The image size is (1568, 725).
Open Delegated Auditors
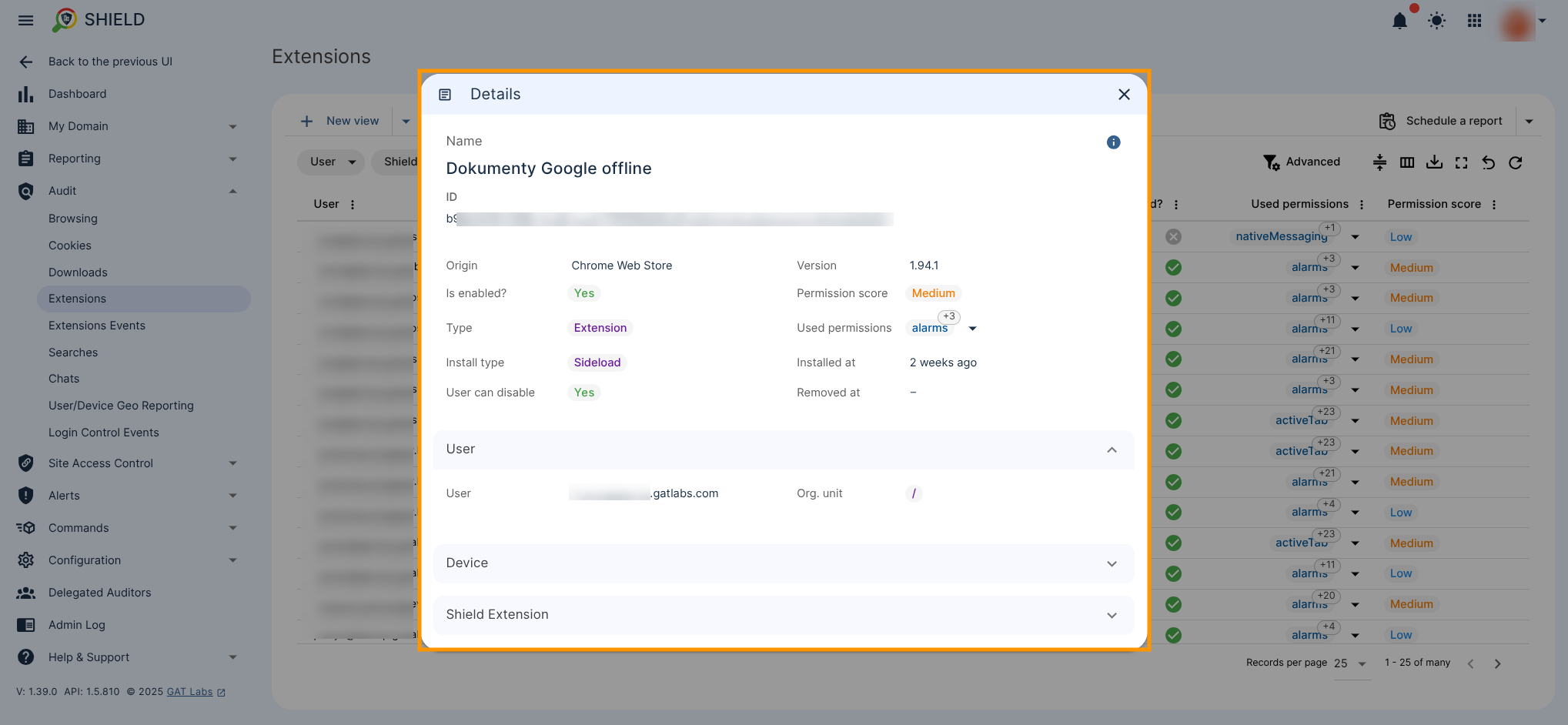(x=99, y=593)
